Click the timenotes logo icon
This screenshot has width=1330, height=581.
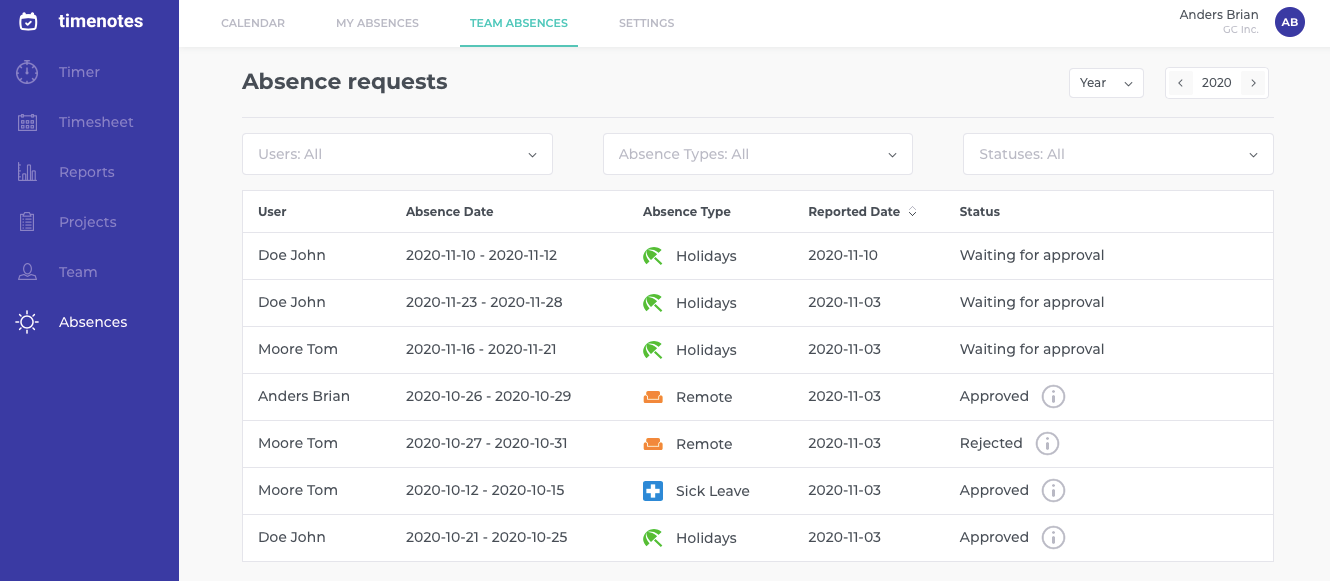(x=28, y=21)
